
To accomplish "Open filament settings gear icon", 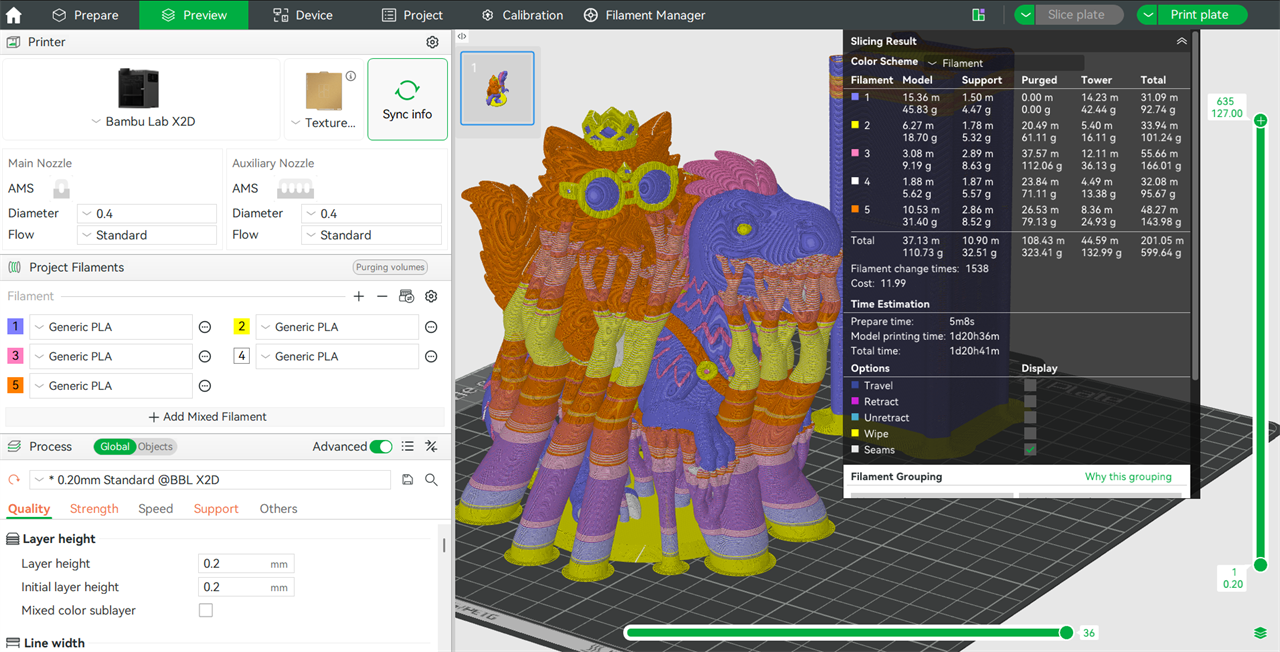I will click(431, 296).
